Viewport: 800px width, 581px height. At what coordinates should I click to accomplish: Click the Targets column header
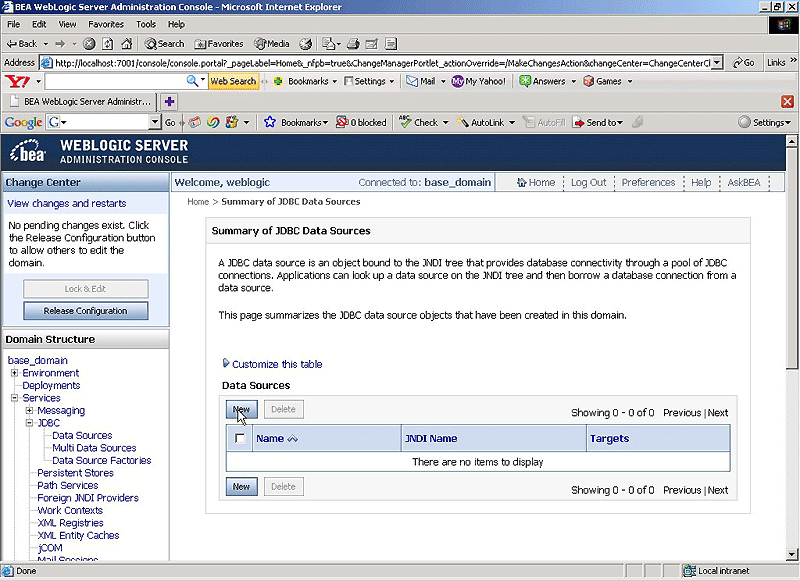tap(609, 438)
